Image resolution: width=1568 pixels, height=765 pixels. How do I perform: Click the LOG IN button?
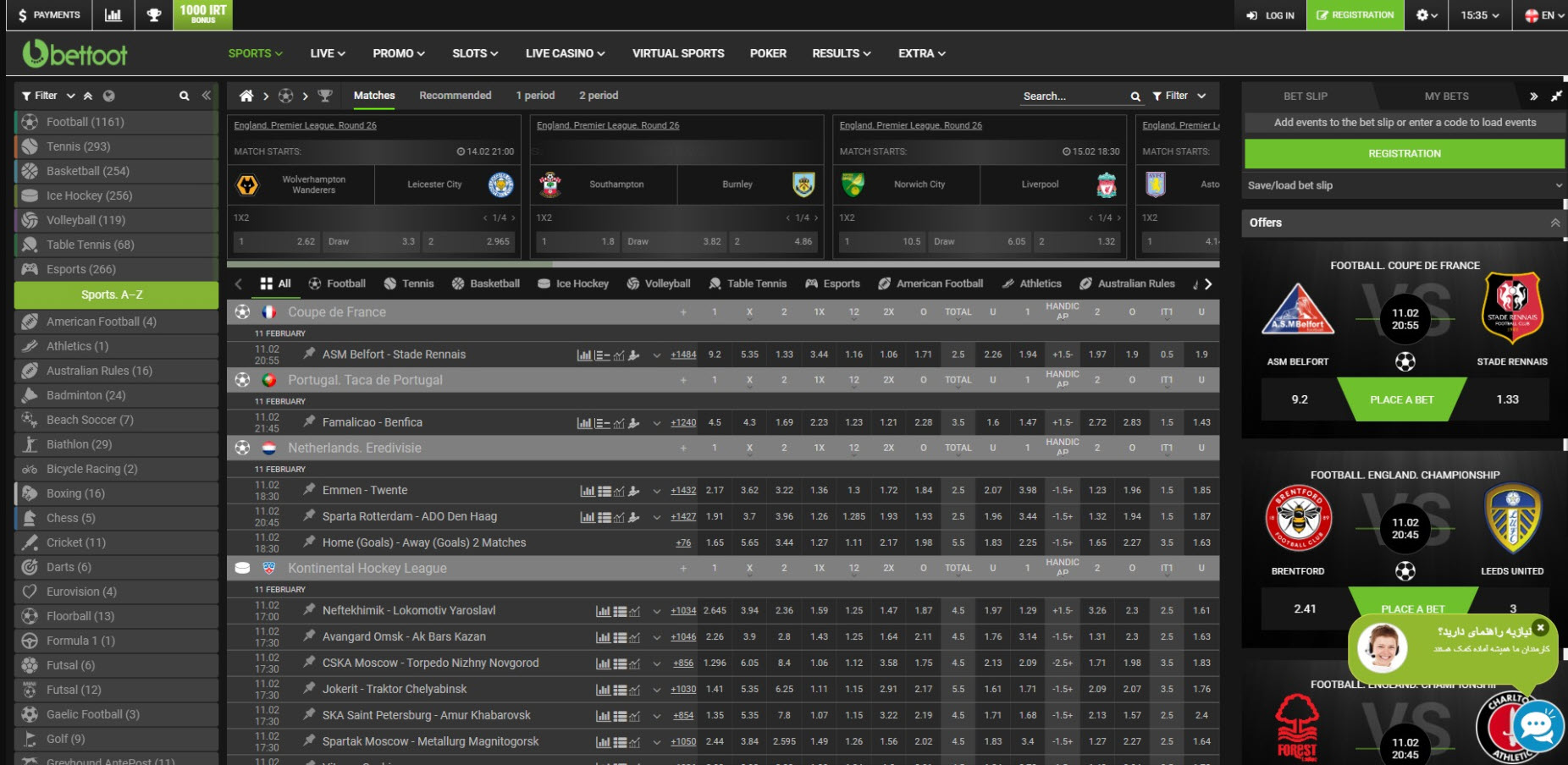[x=1271, y=15]
